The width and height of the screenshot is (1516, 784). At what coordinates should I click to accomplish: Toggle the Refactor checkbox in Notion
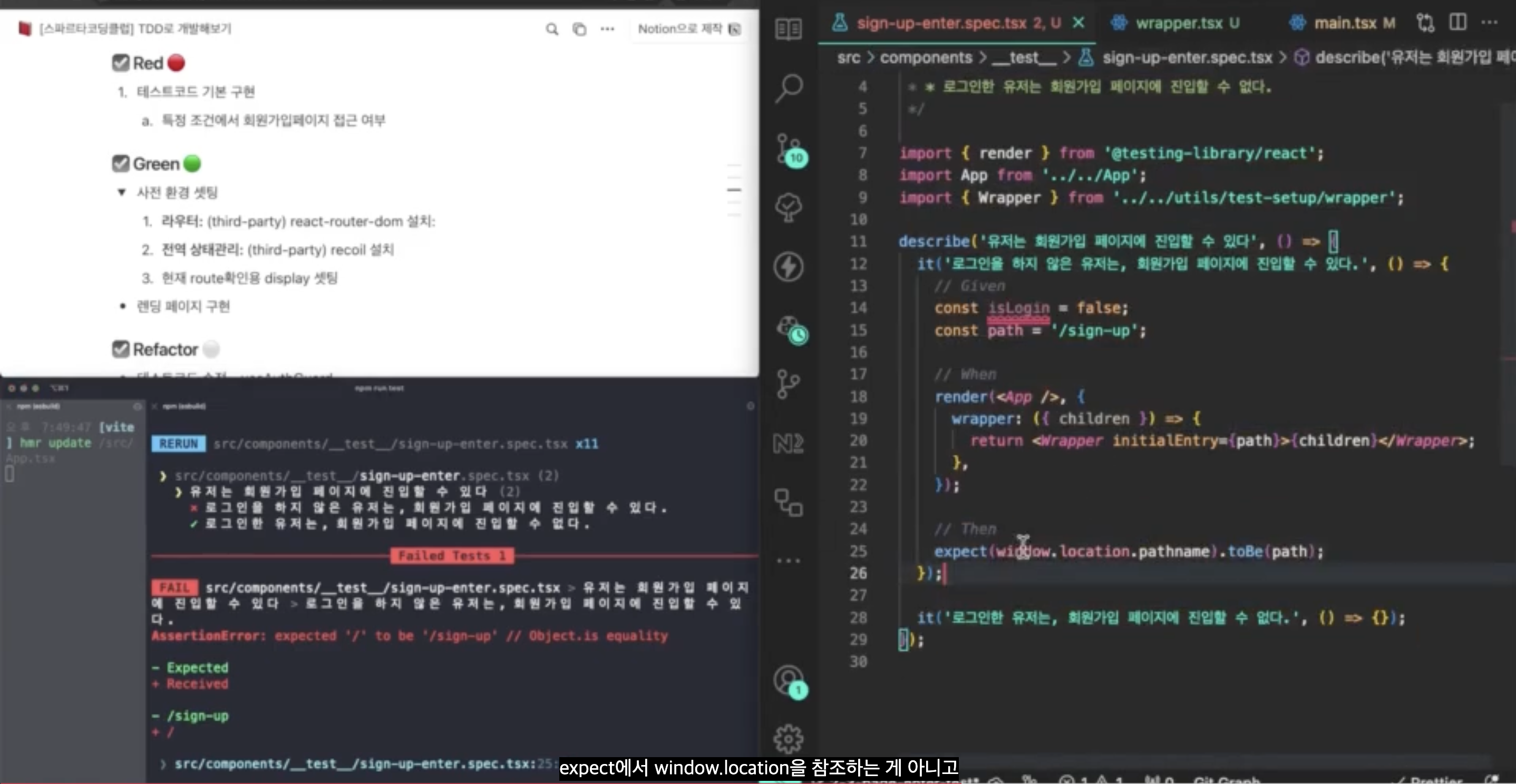click(x=121, y=349)
